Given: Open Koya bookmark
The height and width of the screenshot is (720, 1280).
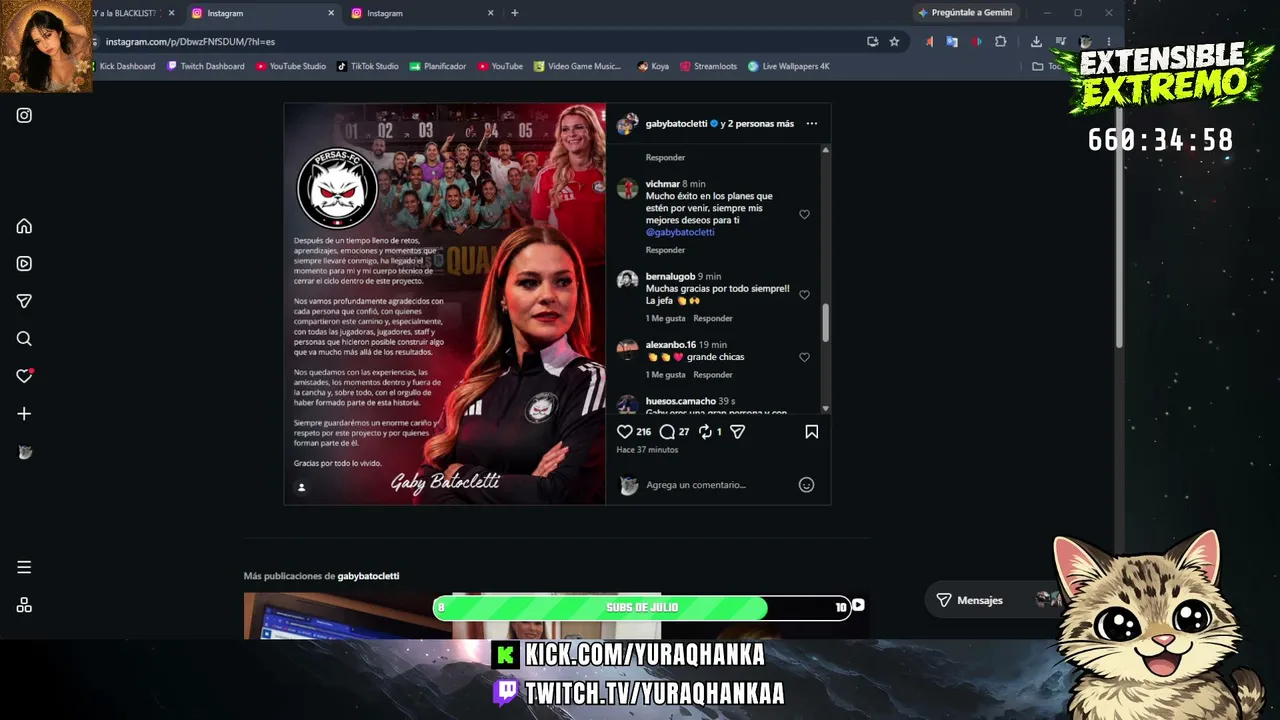Looking at the screenshot, I should [653, 66].
